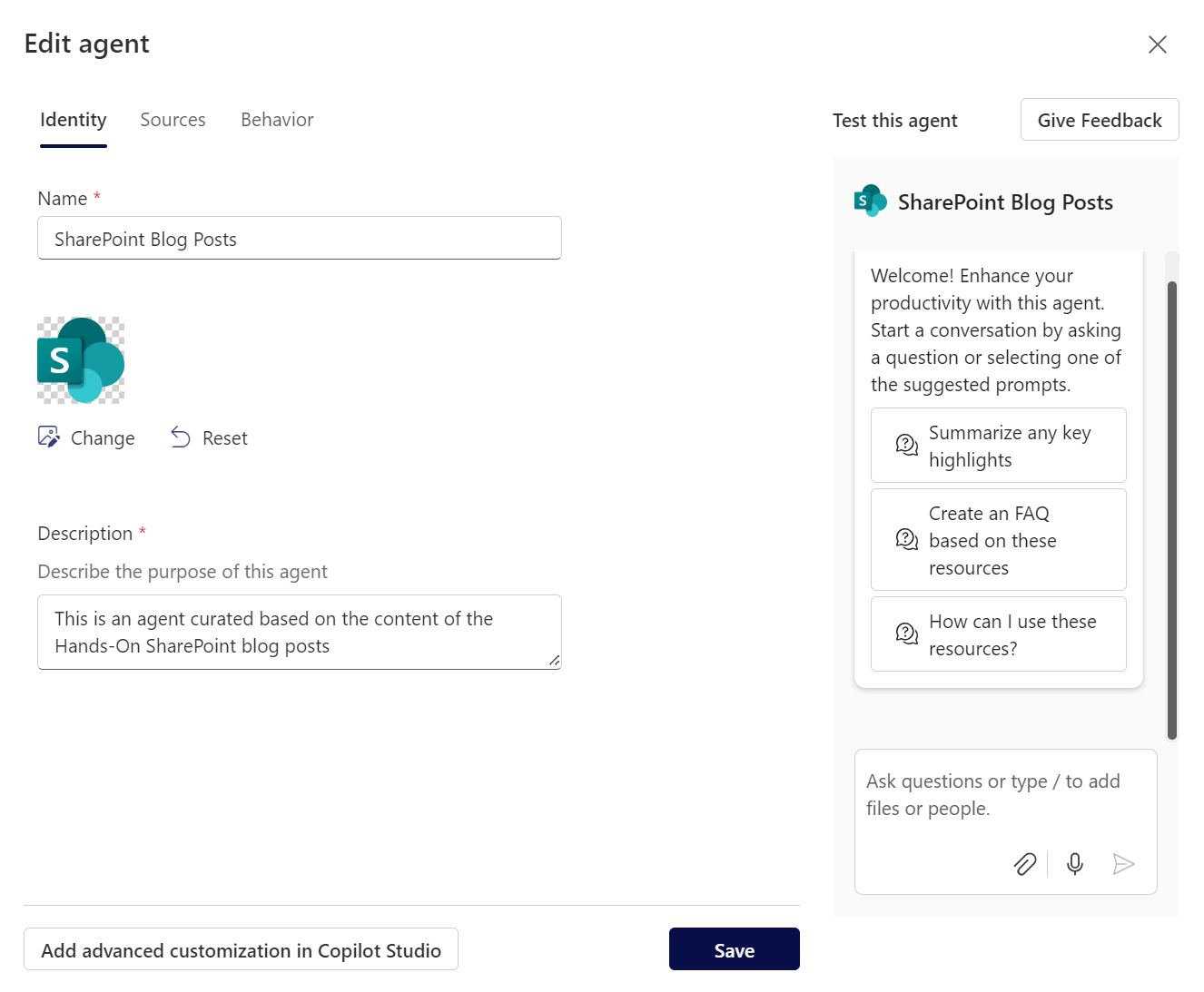Close the Edit agent dialog
The width and height of the screenshot is (1204, 992).
tap(1157, 44)
